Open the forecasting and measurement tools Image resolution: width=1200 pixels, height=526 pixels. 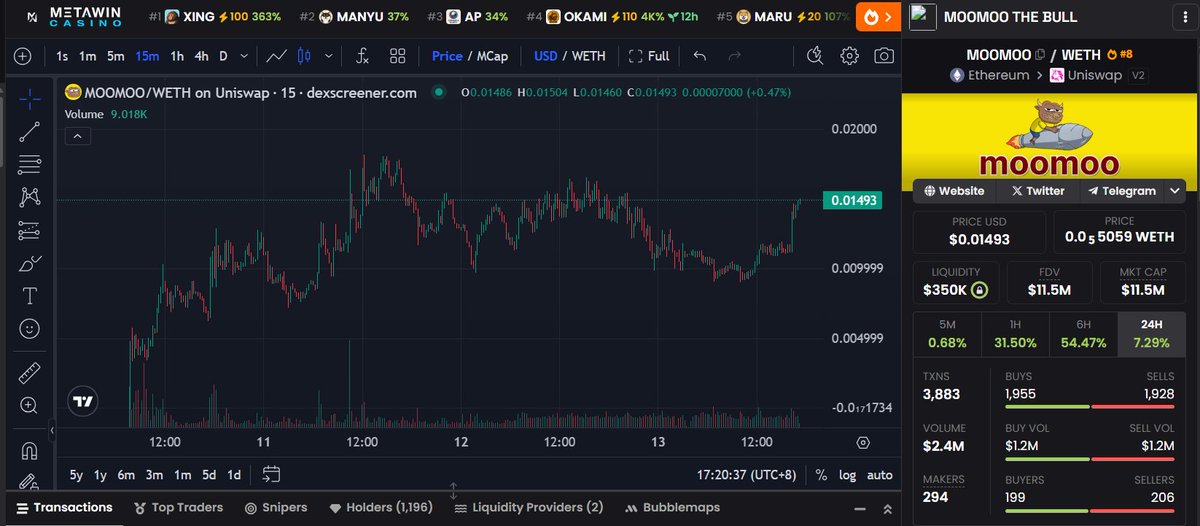[x=29, y=230]
